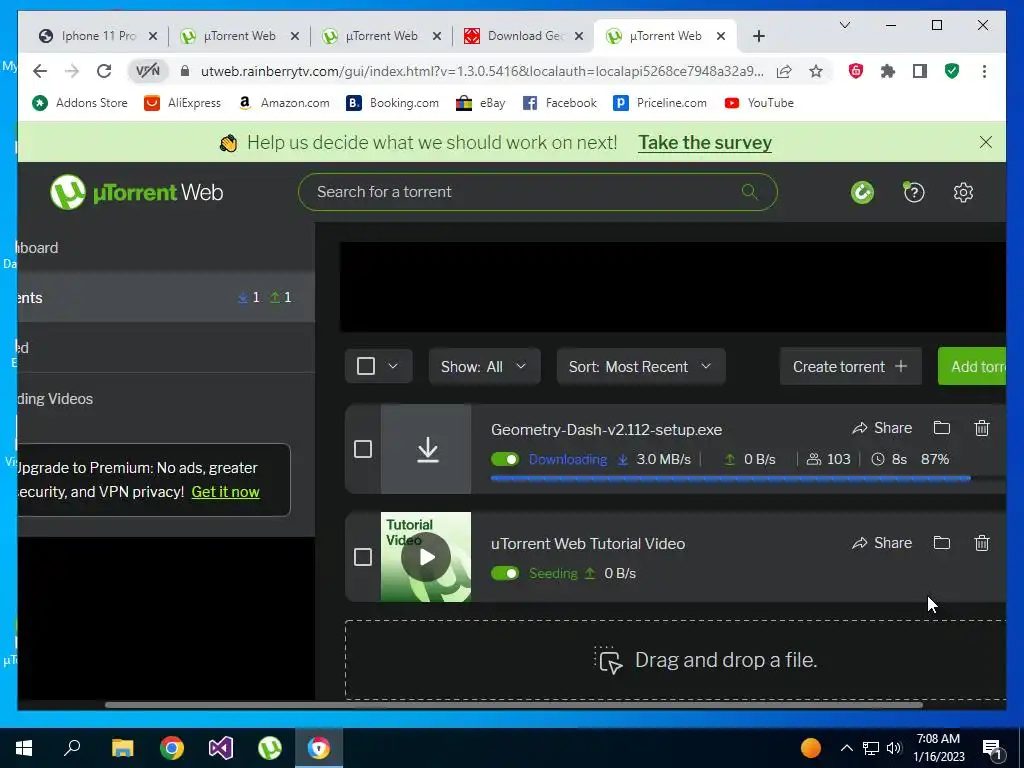Viewport: 1024px width, 768px height.
Task: Open folder for uTorrent Web Tutorial Video
Action: pyautogui.click(x=942, y=543)
